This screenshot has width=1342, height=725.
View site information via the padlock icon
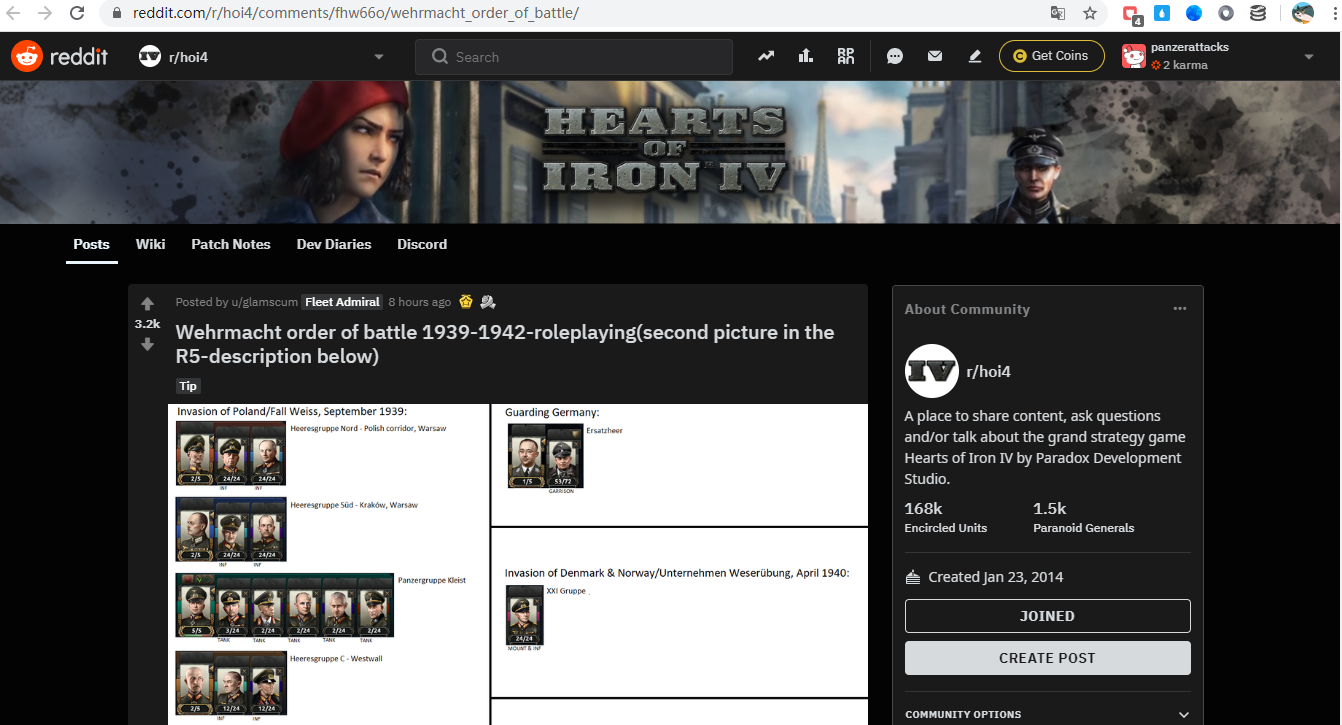pos(115,14)
